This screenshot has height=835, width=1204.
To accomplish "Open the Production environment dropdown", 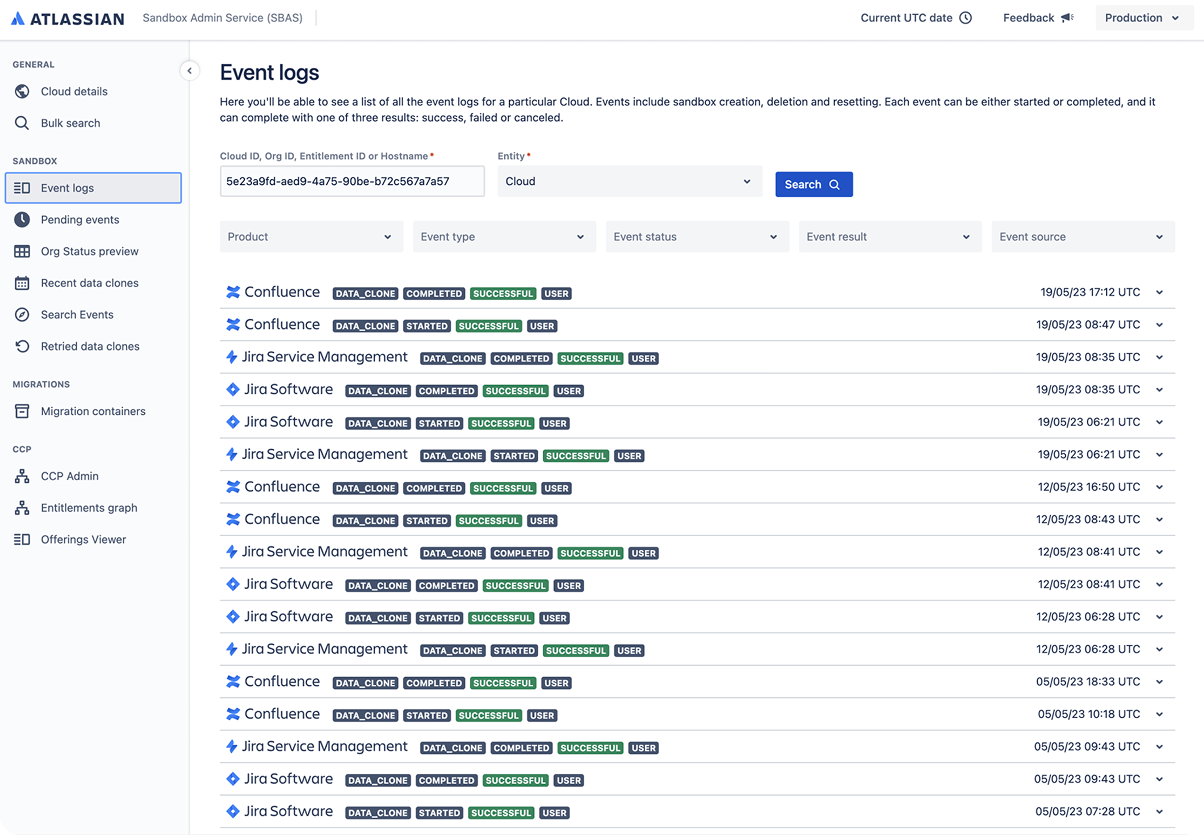I will pos(1143,18).
